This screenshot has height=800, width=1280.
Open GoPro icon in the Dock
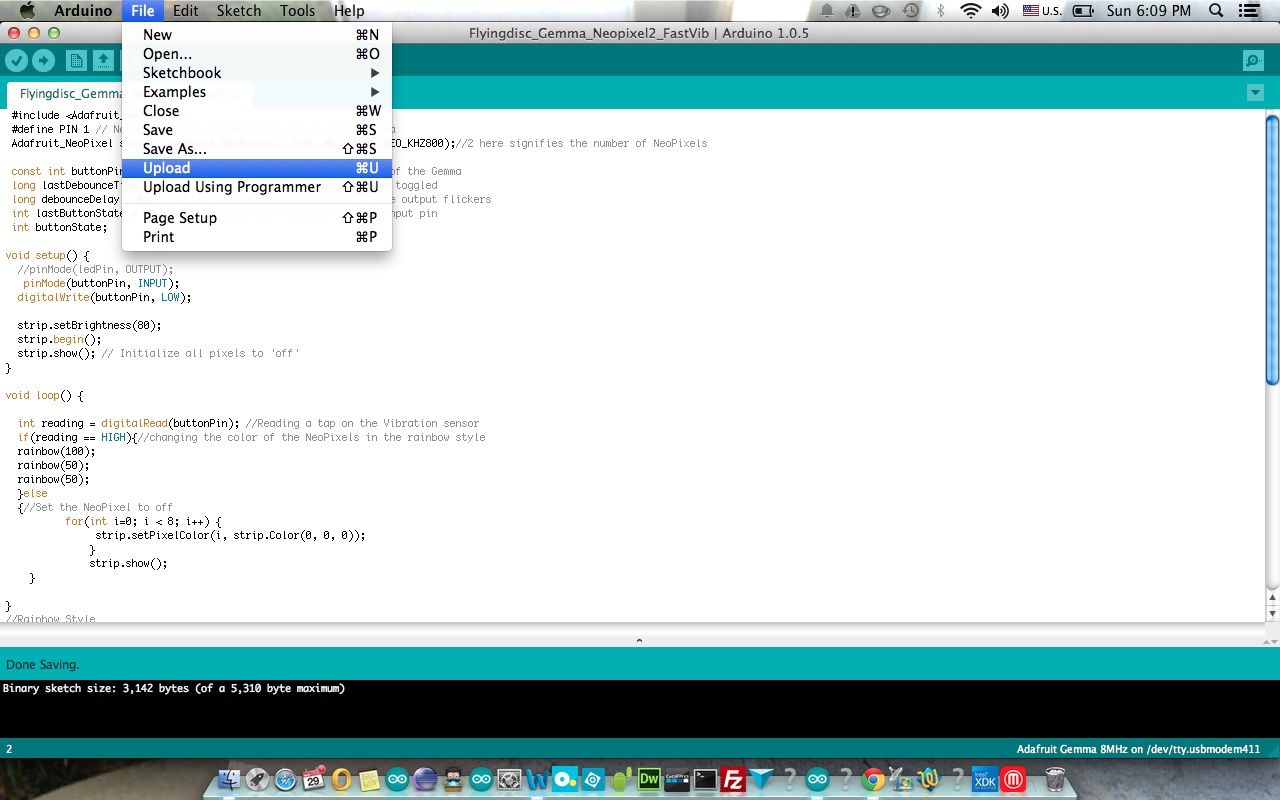tap(677, 779)
